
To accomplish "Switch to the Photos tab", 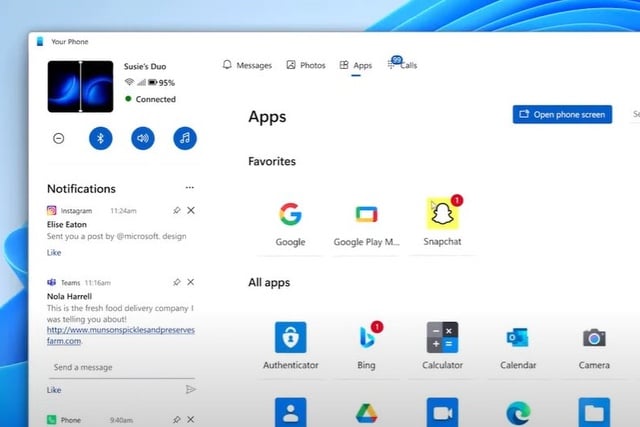I will (306, 65).
